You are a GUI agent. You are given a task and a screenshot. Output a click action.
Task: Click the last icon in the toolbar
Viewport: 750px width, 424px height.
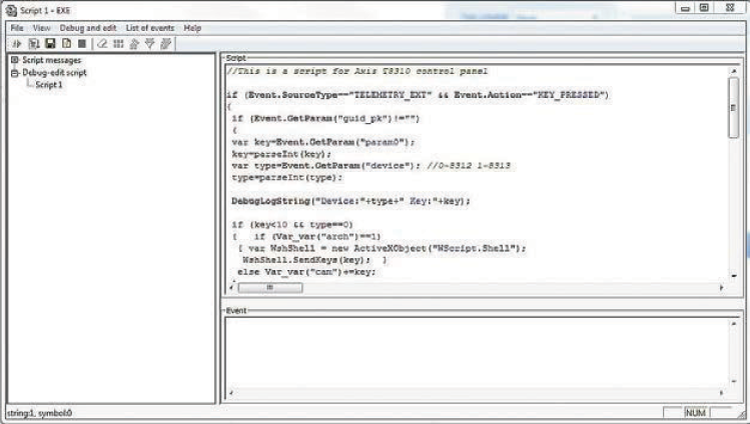coord(166,44)
